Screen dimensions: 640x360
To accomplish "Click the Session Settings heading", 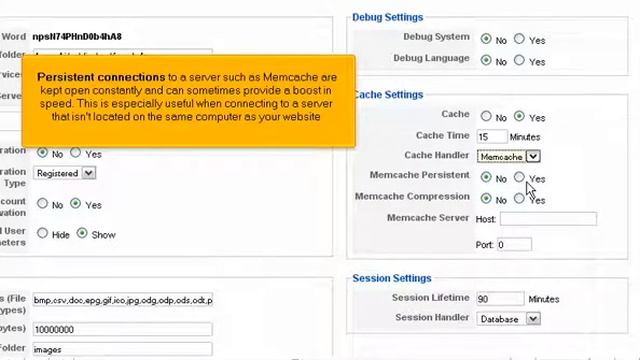I will click(x=392, y=278).
